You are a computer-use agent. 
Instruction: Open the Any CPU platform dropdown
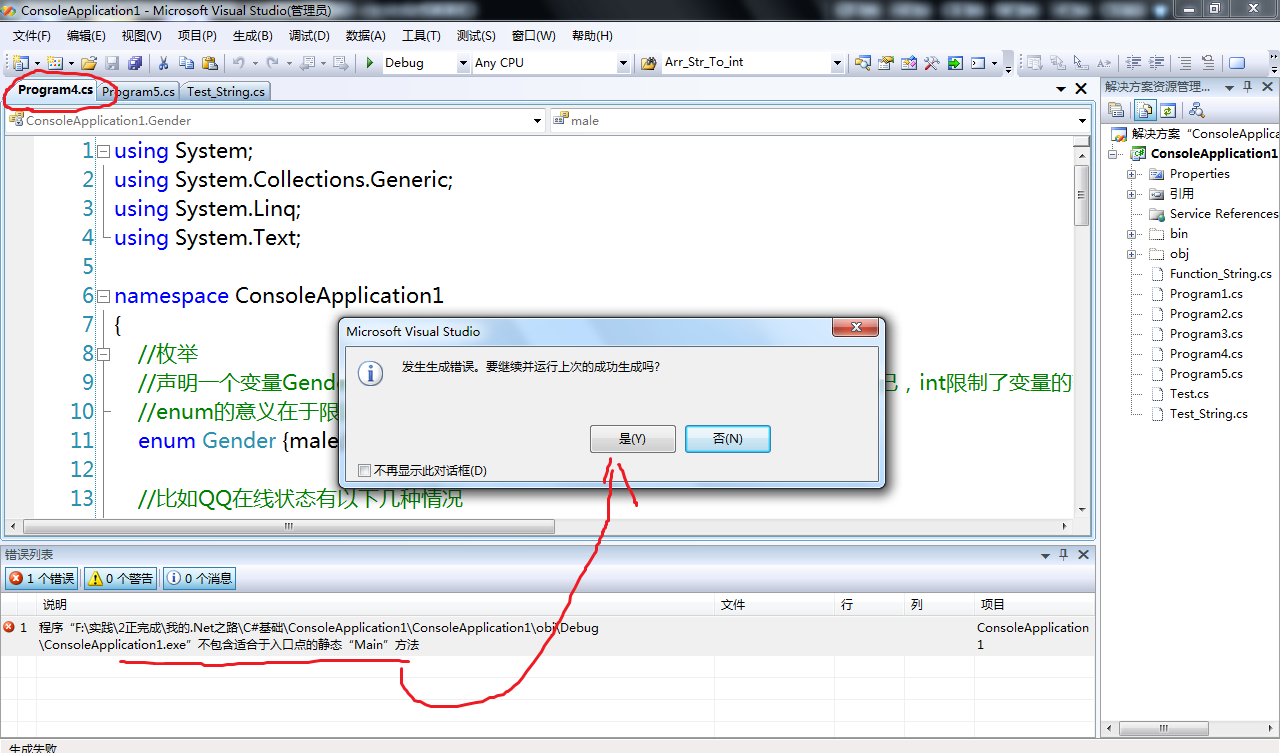coord(623,63)
